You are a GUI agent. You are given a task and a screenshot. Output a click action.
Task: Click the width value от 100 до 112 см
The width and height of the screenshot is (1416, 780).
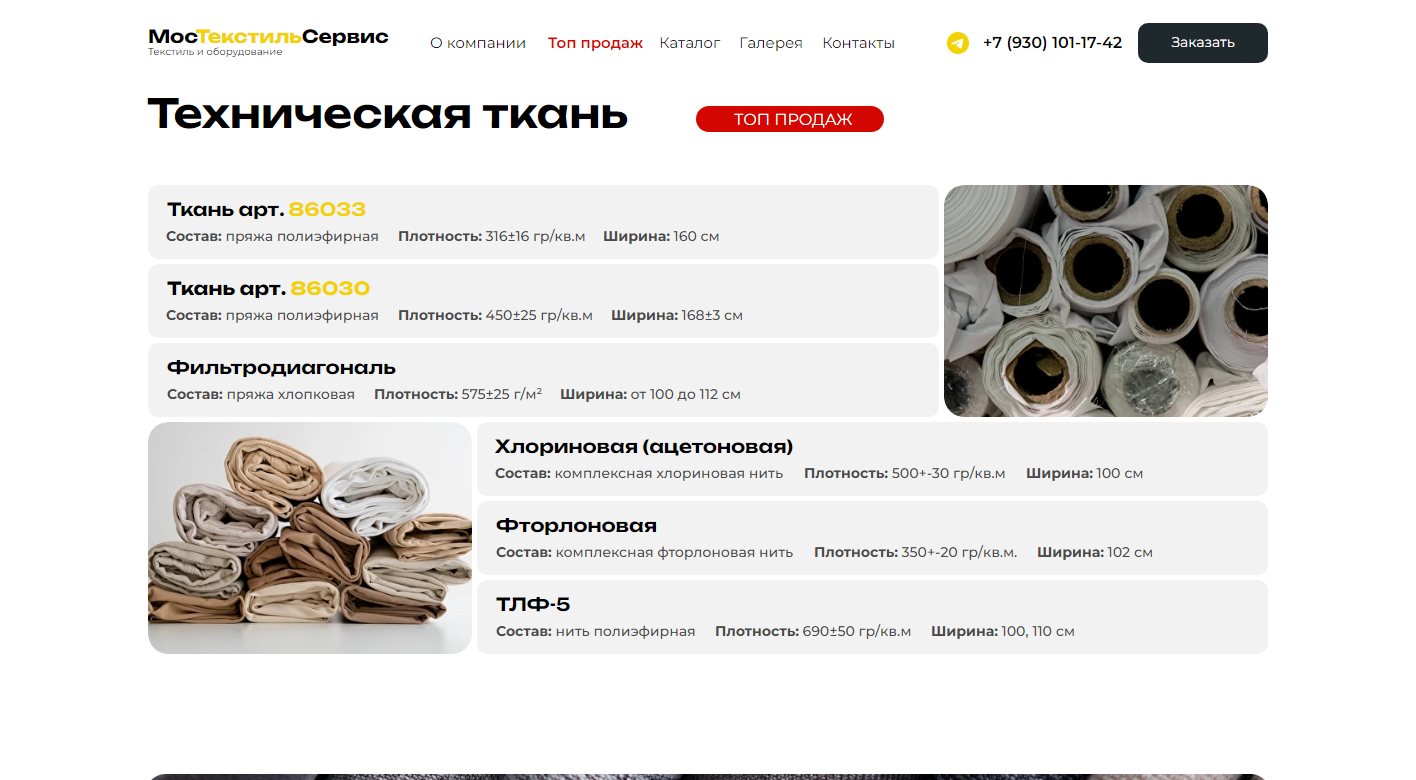tap(685, 395)
